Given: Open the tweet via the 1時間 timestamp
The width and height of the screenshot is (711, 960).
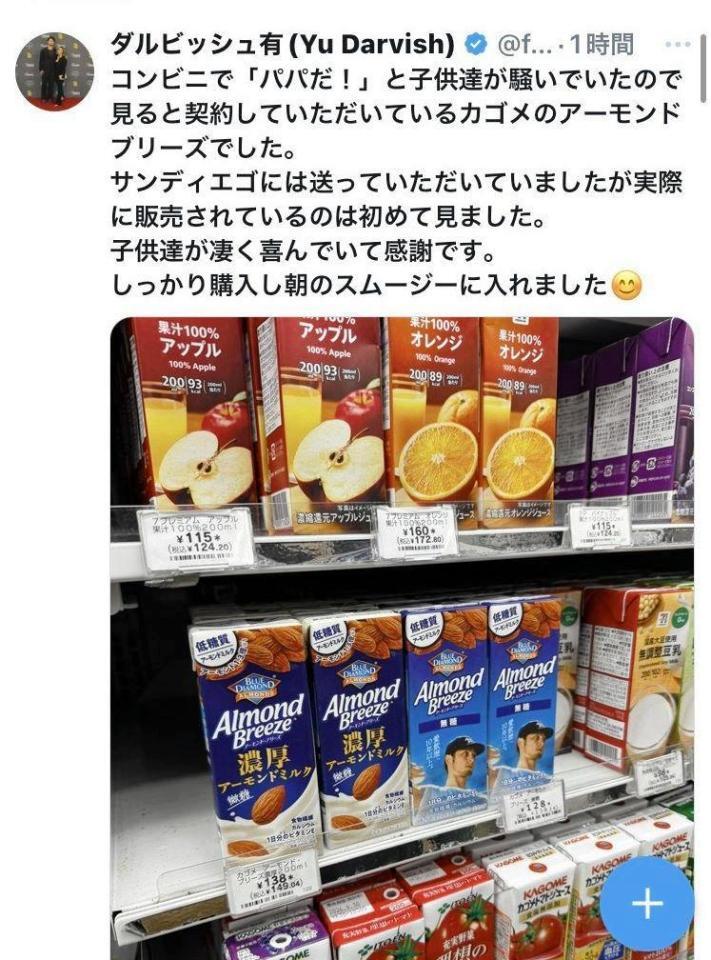Looking at the screenshot, I should pos(601,44).
